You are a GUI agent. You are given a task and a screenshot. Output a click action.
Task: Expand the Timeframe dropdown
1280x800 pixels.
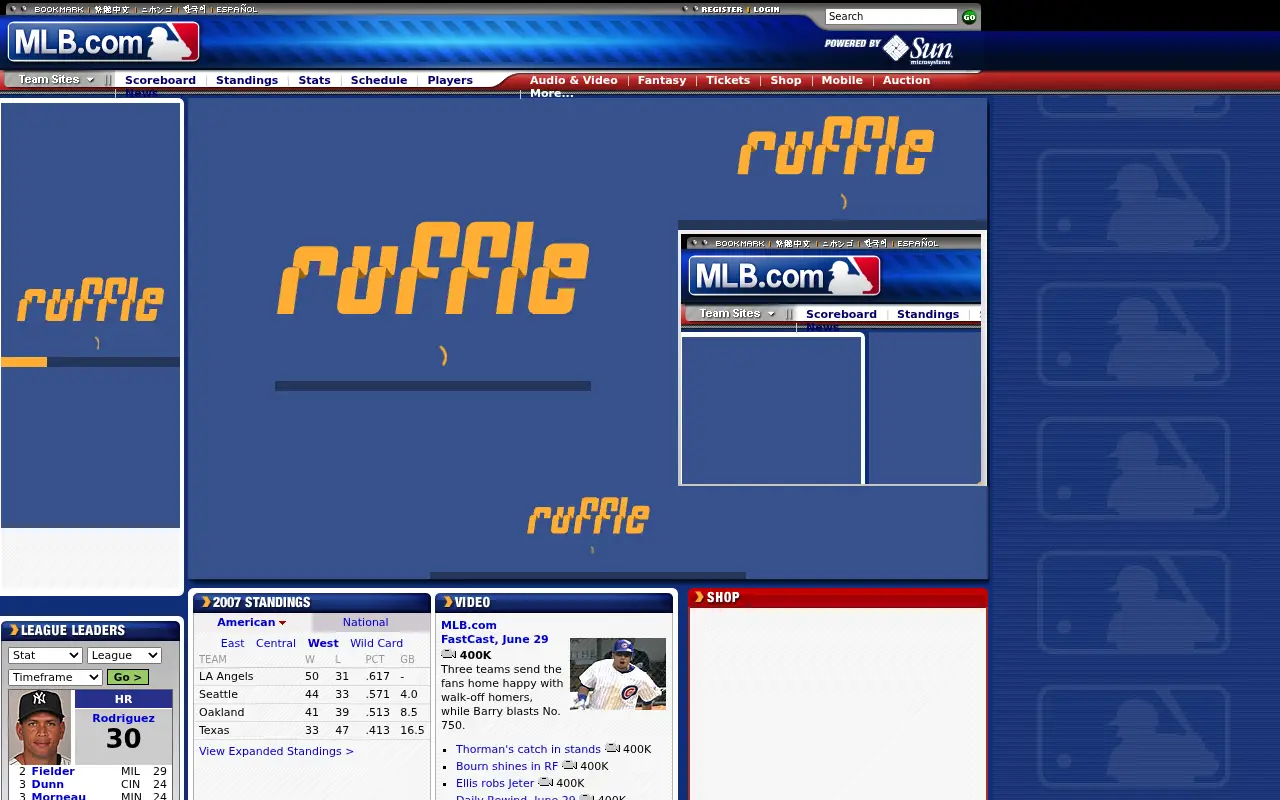pyautogui.click(x=55, y=677)
